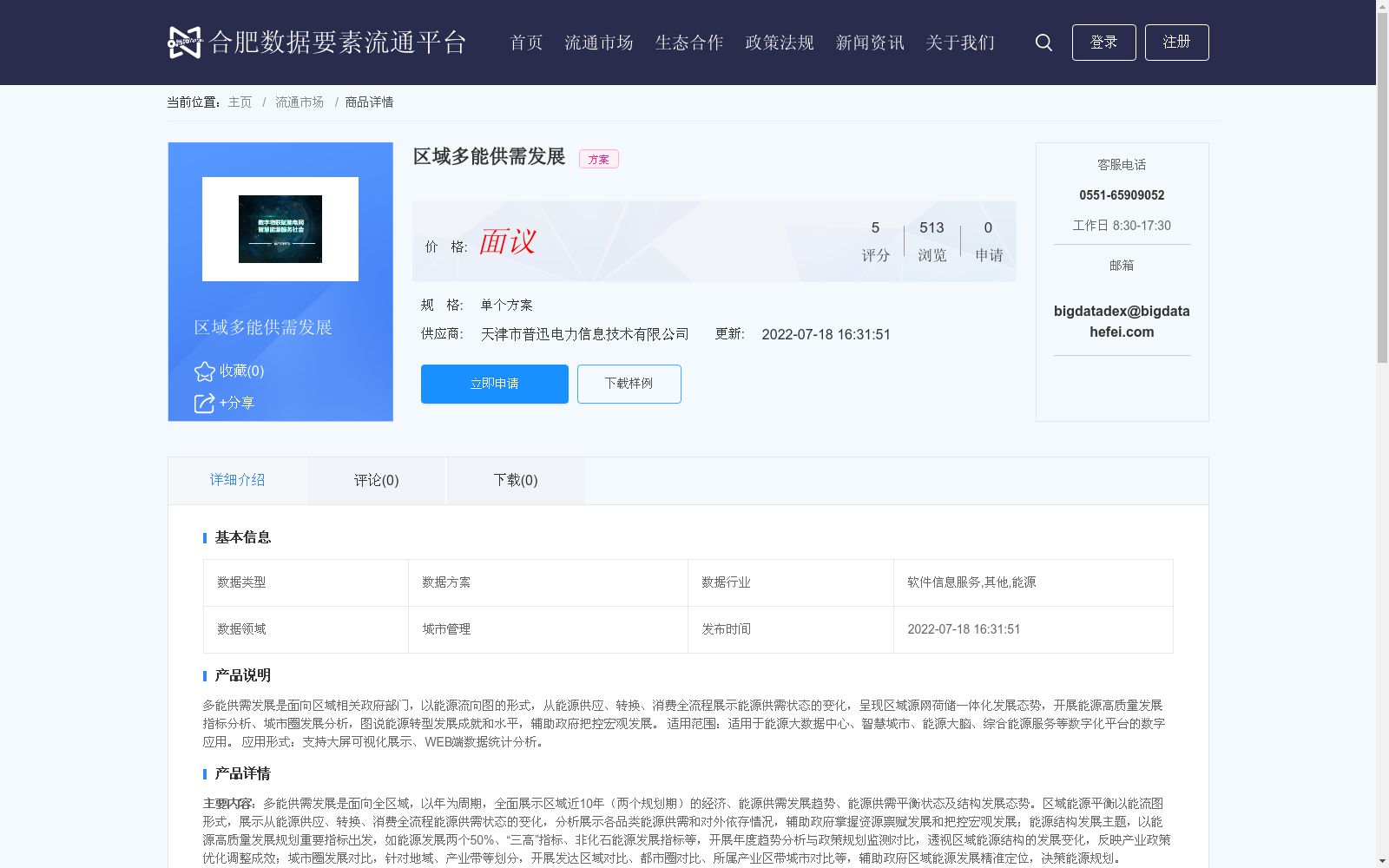
Task: Click update time 2022-07-18 16:31:51 near supplier
Action: pyautogui.click(x=826, y=334)
